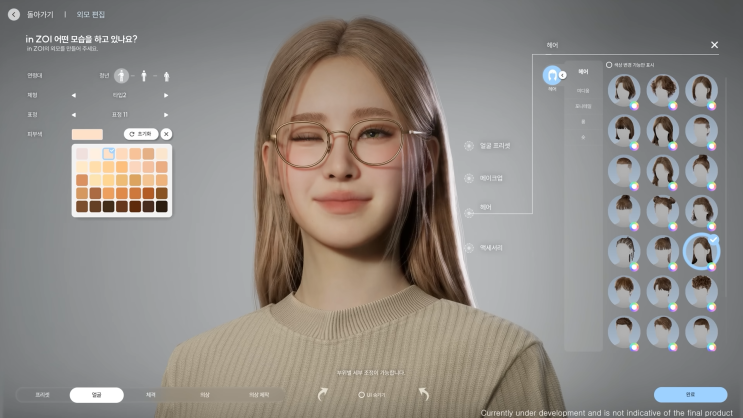Open the 메이크업 node icon
This screenshot has height=418, width=743.
[x=469, y=178]
